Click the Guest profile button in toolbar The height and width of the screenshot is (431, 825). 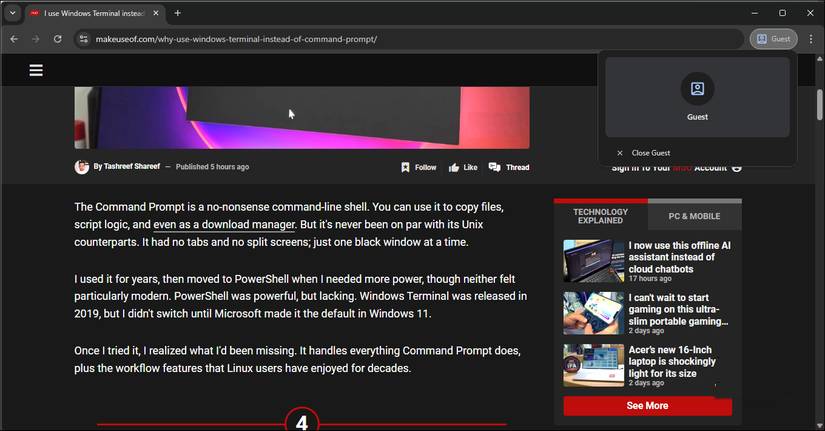click(x=773, y=39)
